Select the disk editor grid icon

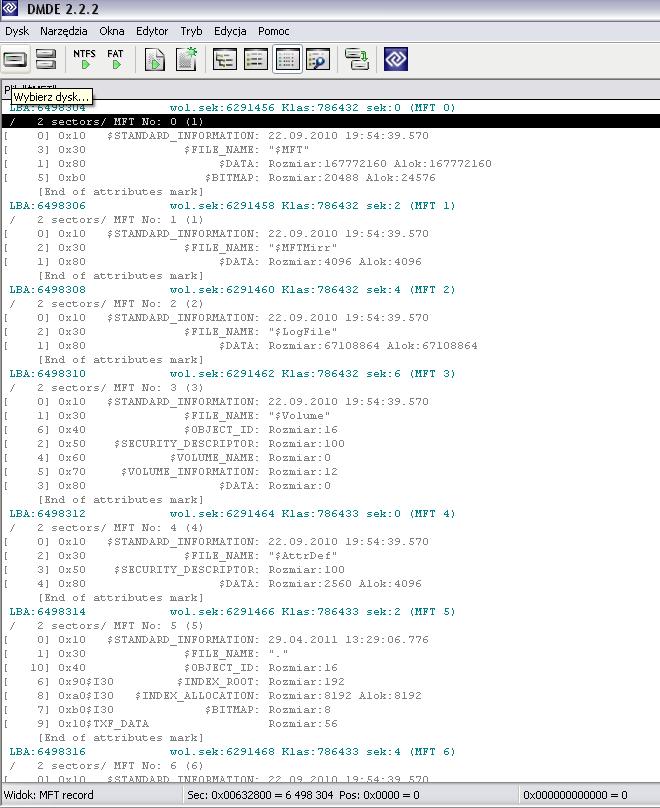287,59
